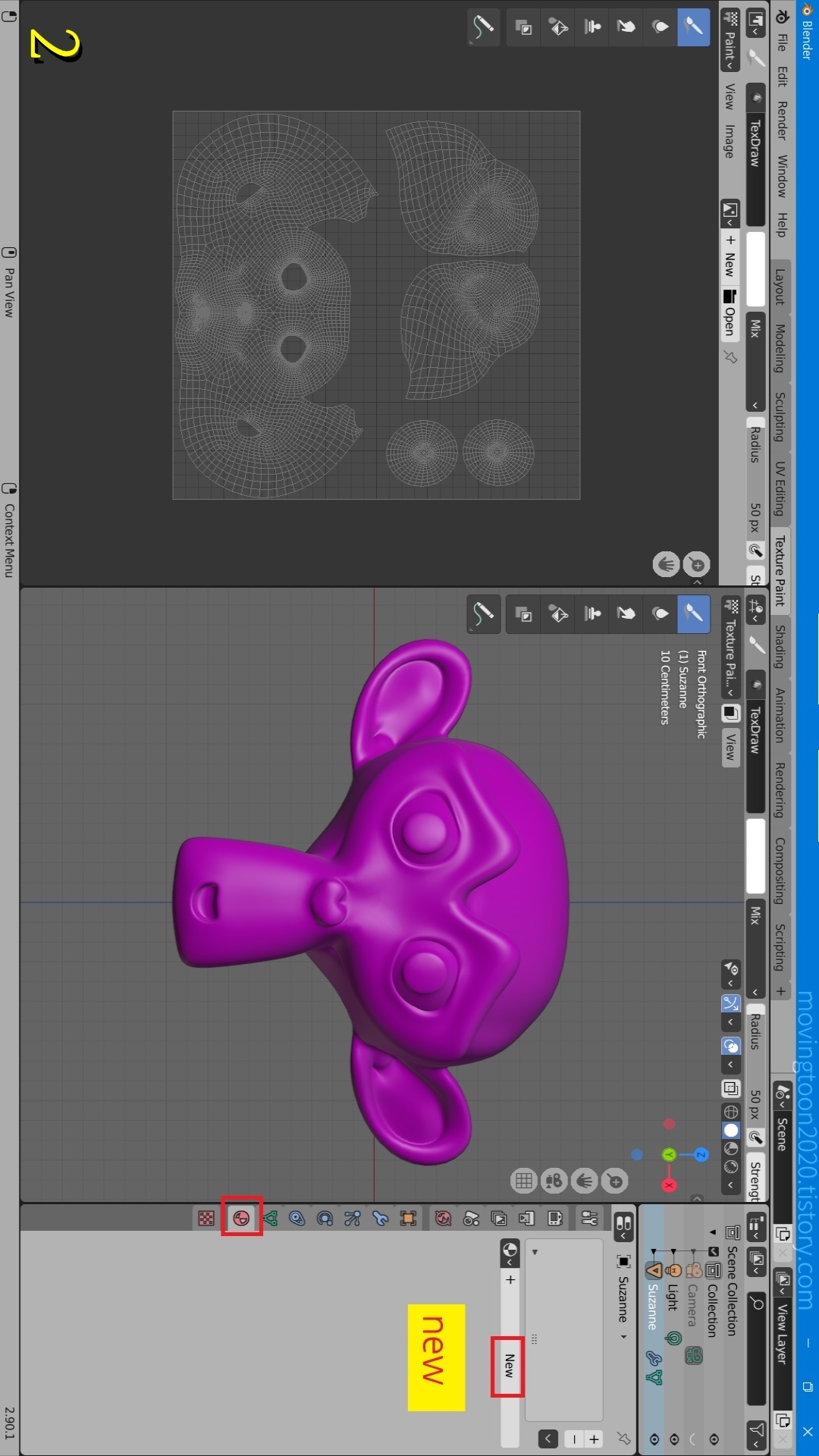Toggle visibility eye of Suzanne in outliner
Viewport: 819px width, 1456px height.
[x=654, y=1439]
